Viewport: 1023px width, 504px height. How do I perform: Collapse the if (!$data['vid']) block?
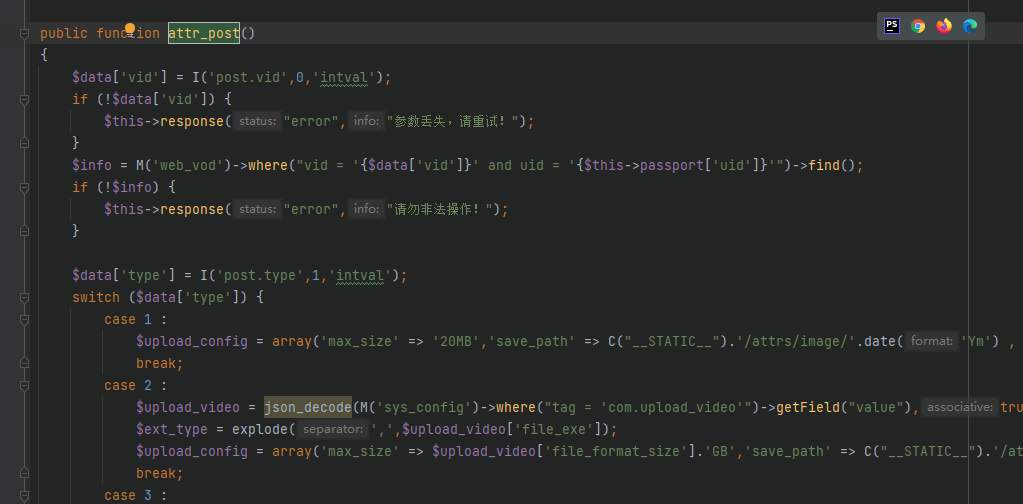[25, 100]
